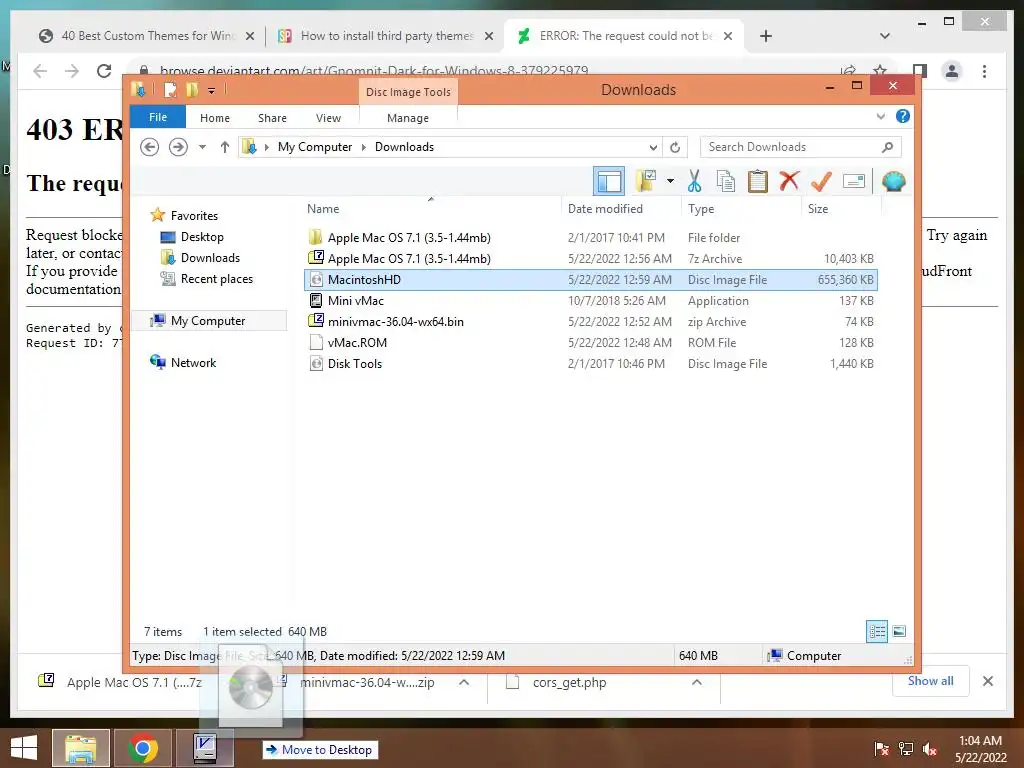Open the View ribbon tab

[x=328, y=118]
